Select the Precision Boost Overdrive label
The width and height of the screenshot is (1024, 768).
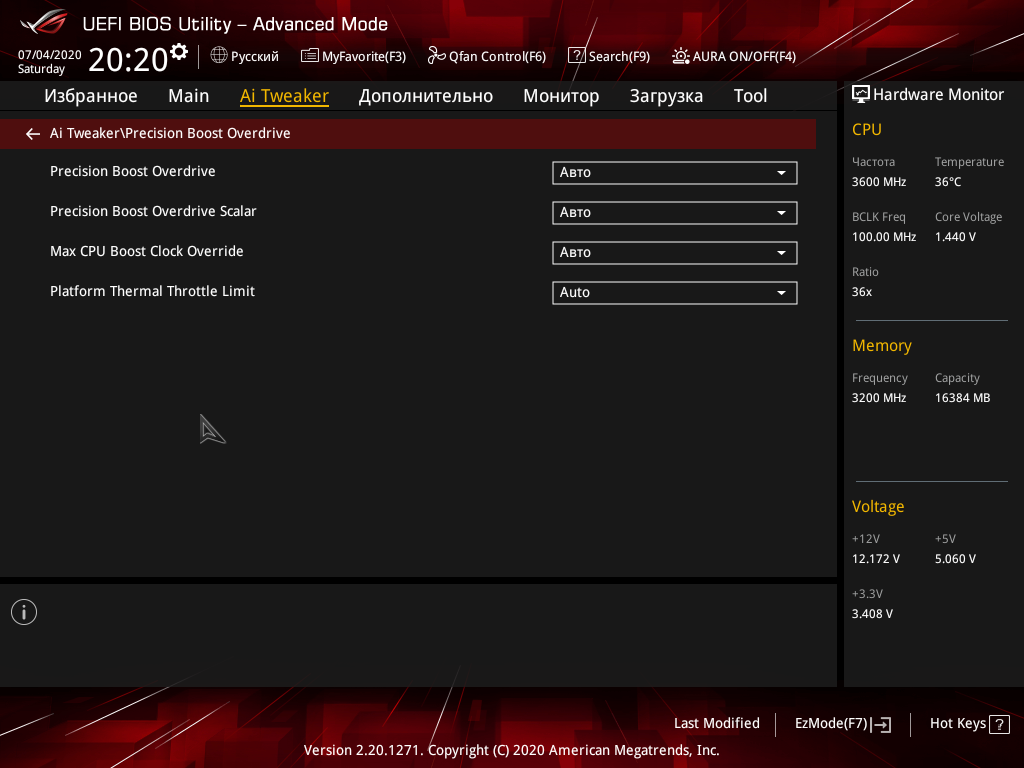tap(133, 171)
